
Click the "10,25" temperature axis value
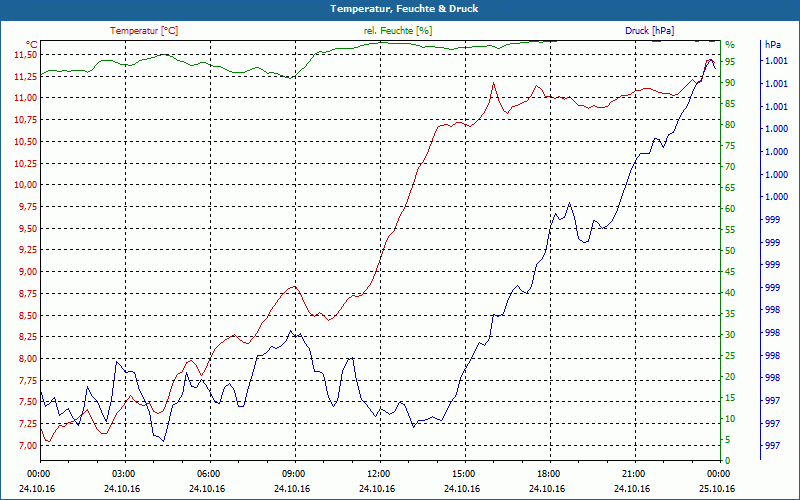[x=26, y=163]
